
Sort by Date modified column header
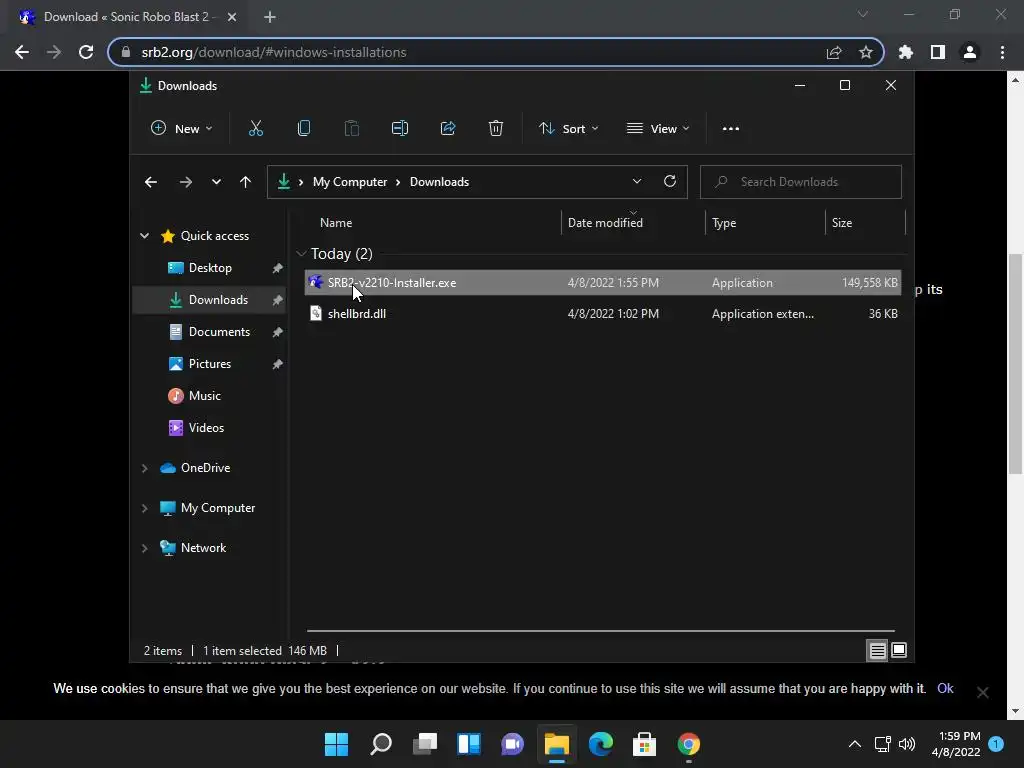[633, 223]
